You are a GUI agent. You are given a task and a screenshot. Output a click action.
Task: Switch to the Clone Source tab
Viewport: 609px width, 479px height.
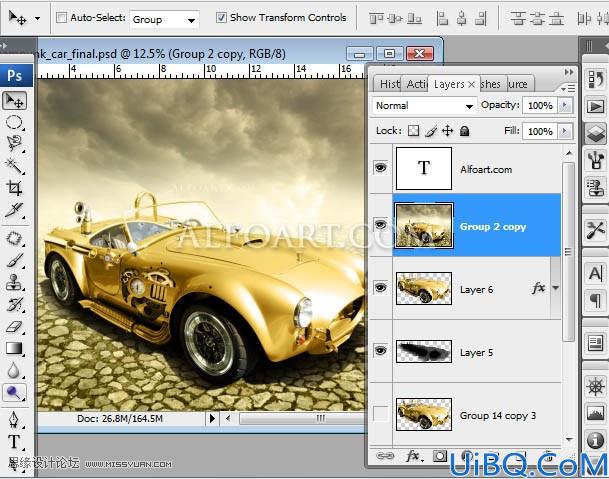click(x=518, y=84)
